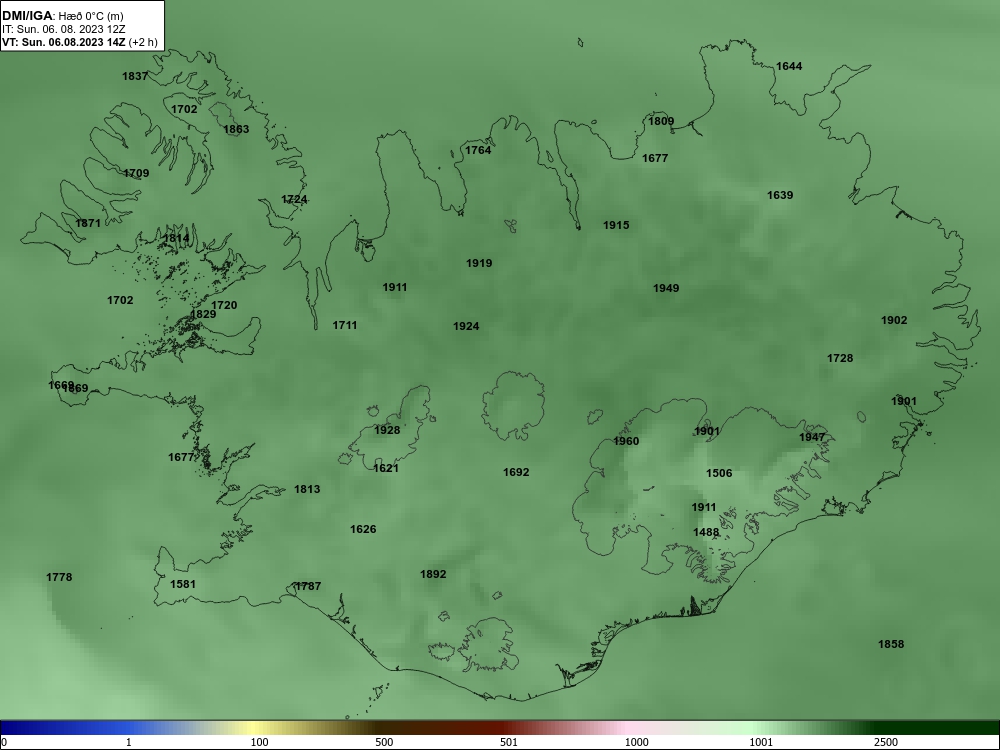
Task: Click the 100 label on color scale
Action: click(x=259, y=742)
